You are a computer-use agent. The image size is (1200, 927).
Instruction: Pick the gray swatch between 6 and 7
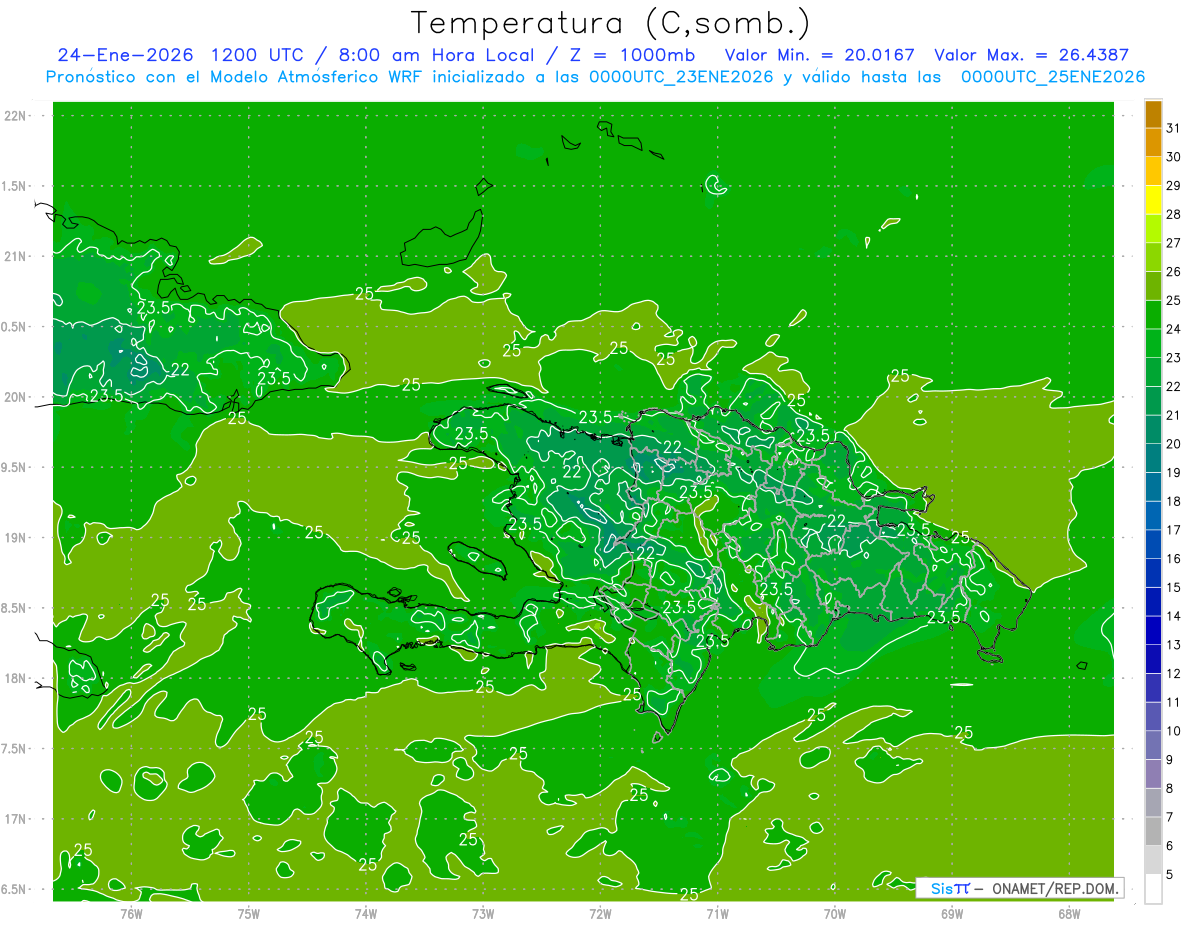pos(1154,831)
